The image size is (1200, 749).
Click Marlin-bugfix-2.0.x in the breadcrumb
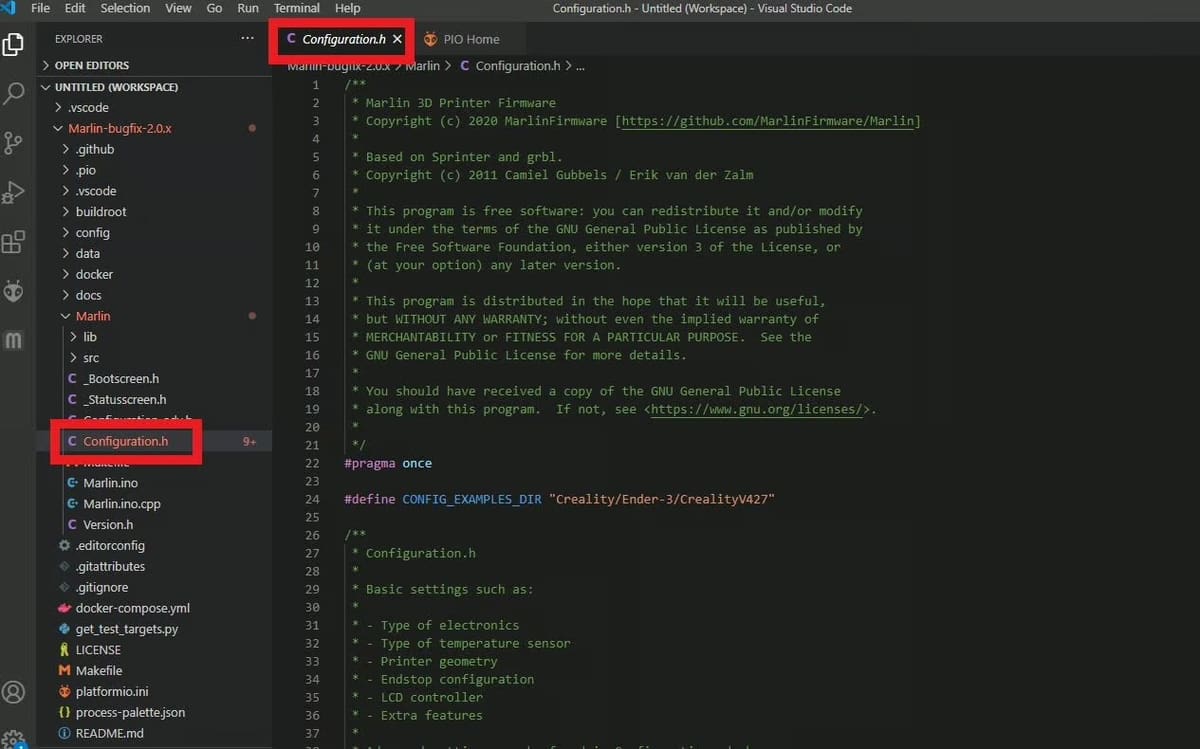338,66
